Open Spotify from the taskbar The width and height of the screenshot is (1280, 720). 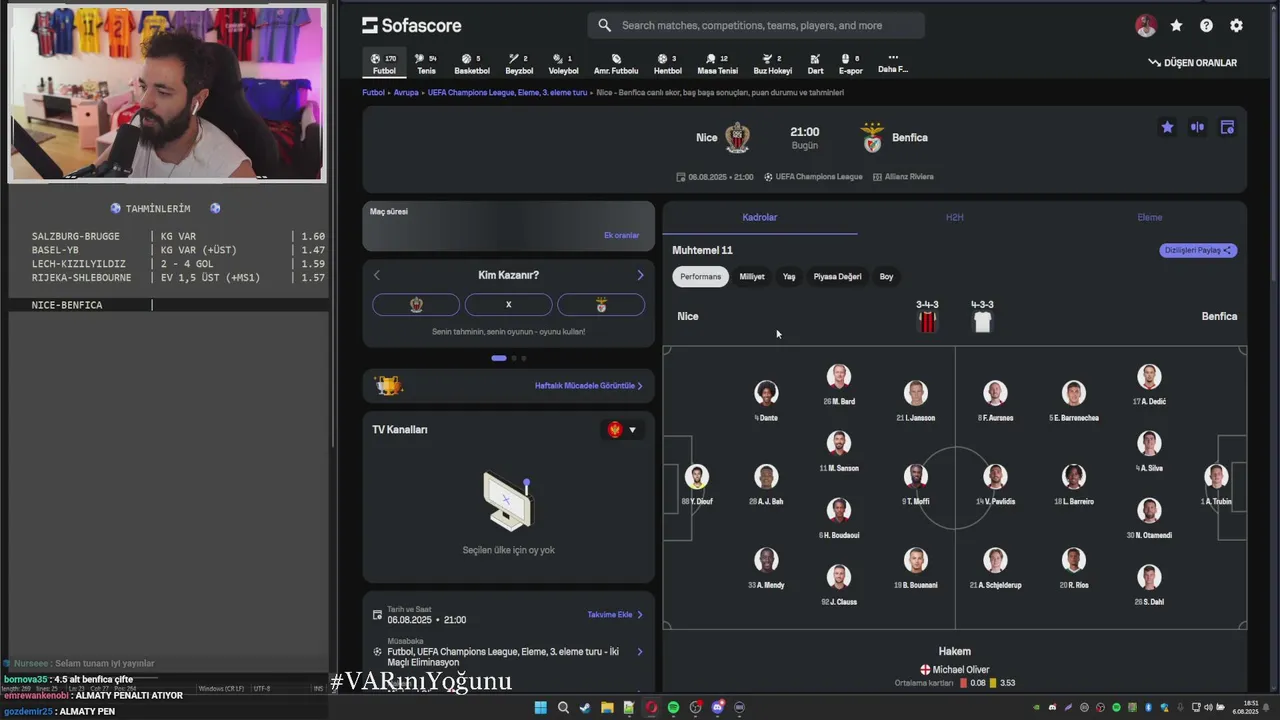(673, 707)
